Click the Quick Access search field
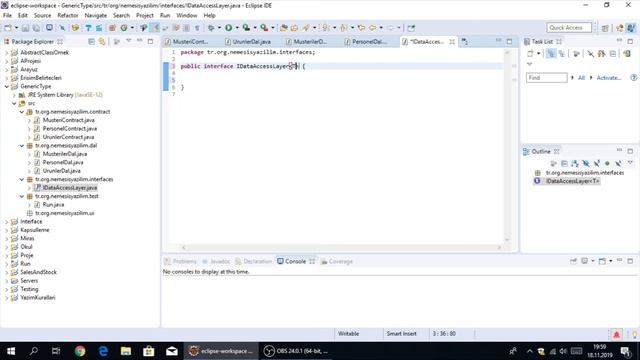Viewport: 640px width, 360px height. 569,28
